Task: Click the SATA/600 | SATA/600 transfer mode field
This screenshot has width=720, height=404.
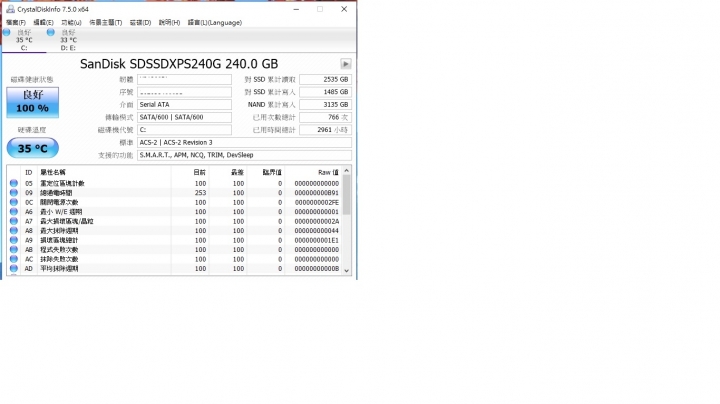Action: (x=184, y=118)
